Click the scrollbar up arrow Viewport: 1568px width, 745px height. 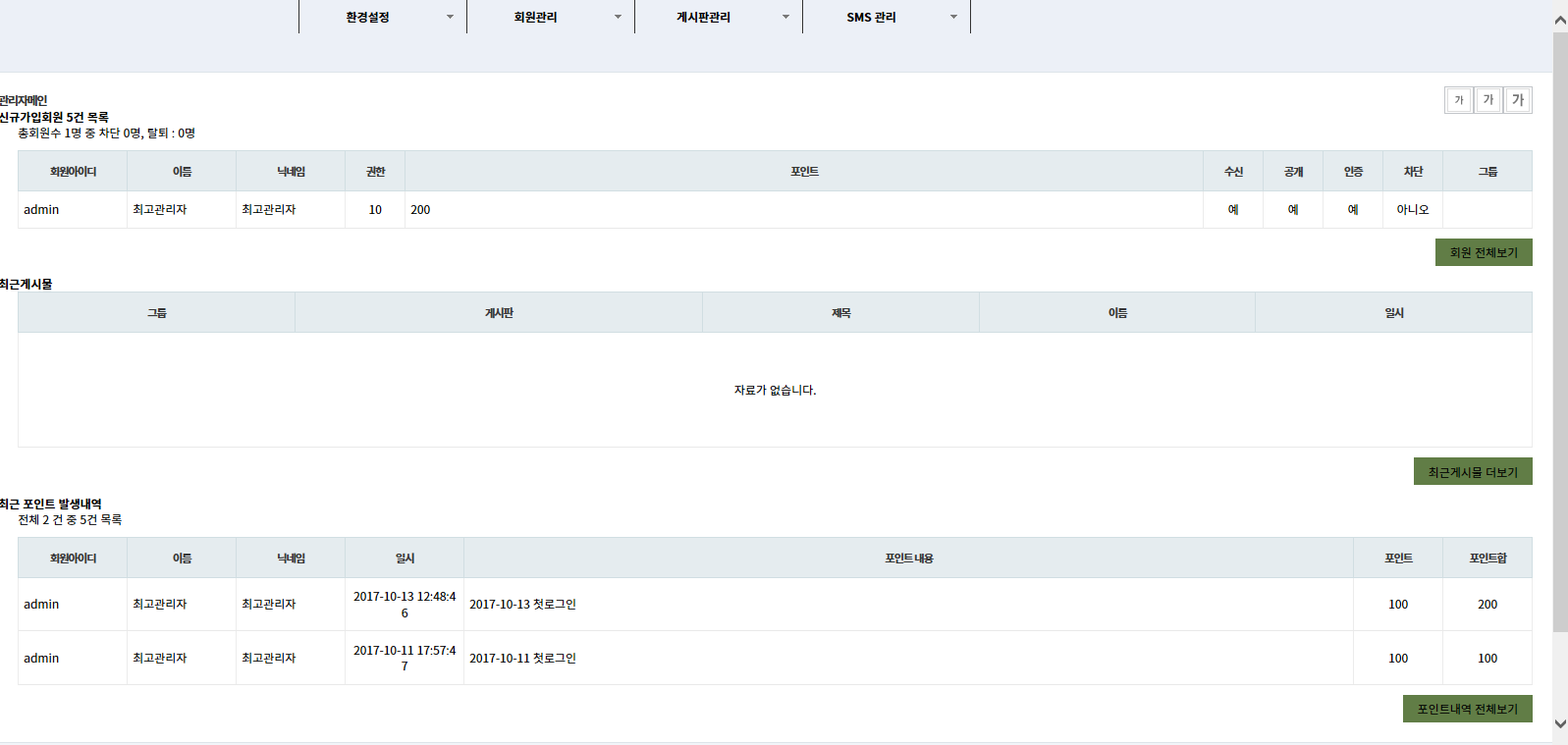(1560, 19)
